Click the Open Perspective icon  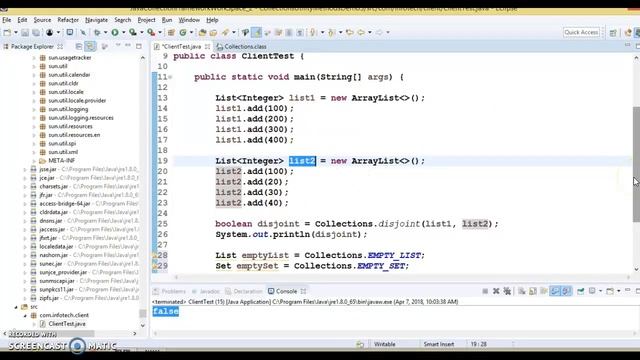613,33
